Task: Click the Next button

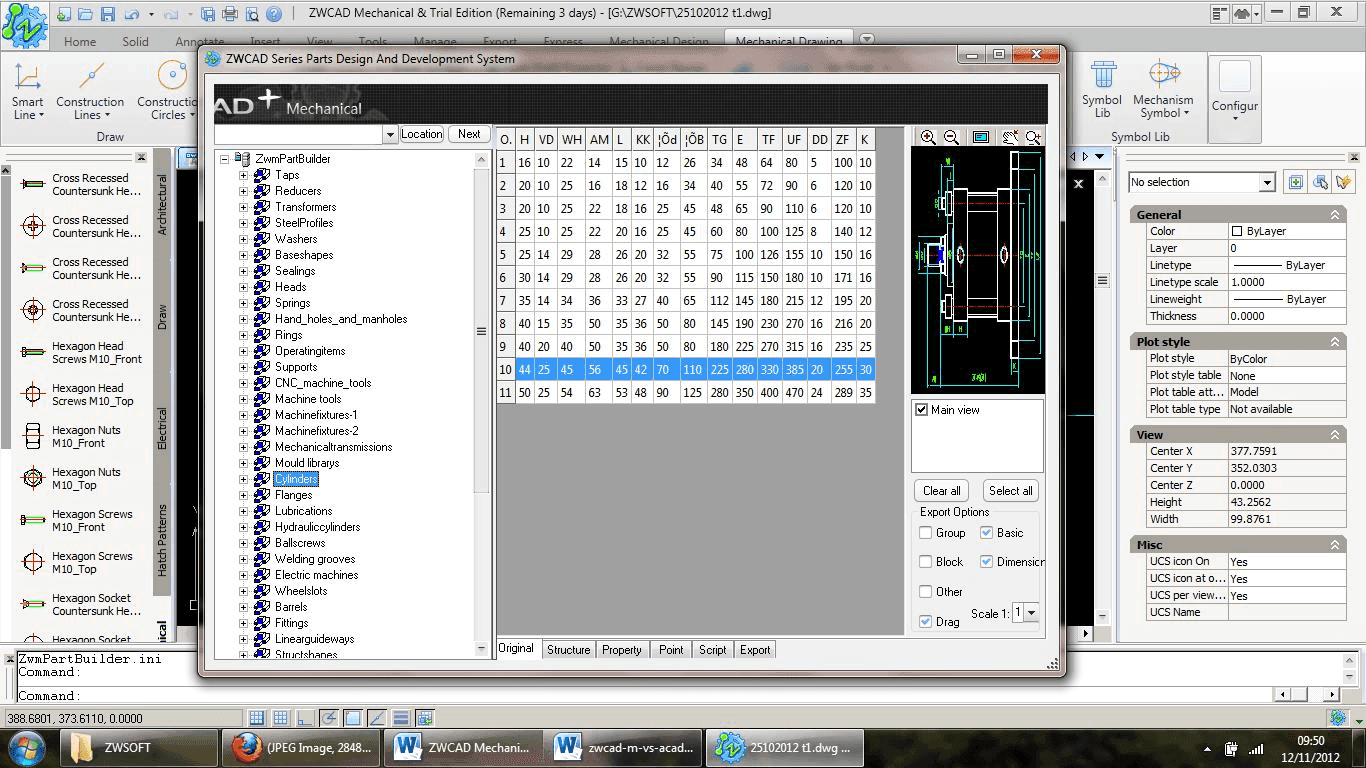Action: [x=469, y=134]
